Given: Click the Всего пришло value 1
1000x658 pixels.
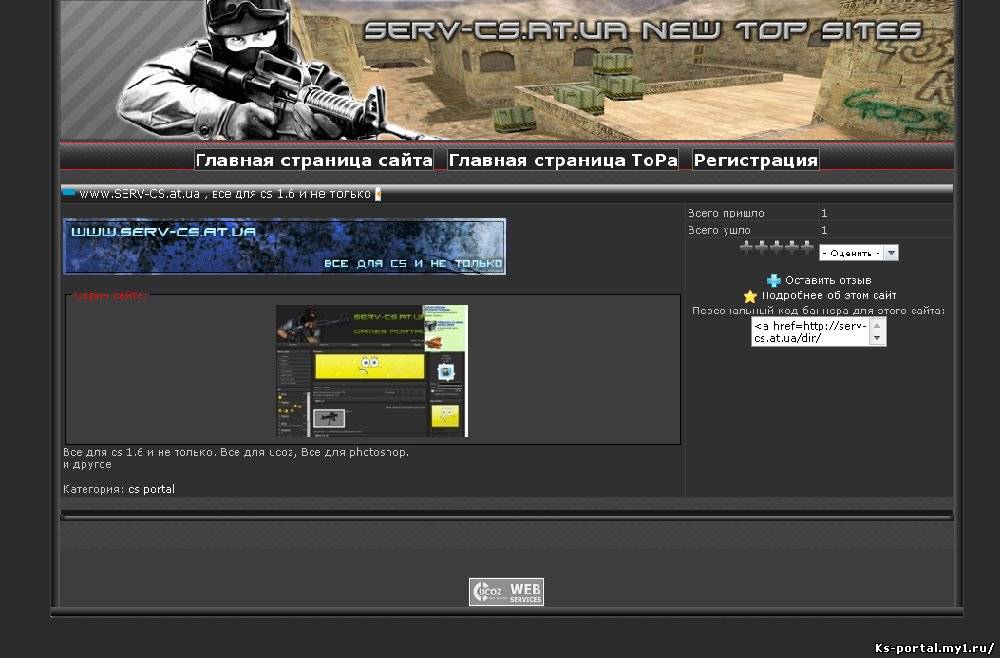Looking at the screenshot, I should tap(824, 213).
